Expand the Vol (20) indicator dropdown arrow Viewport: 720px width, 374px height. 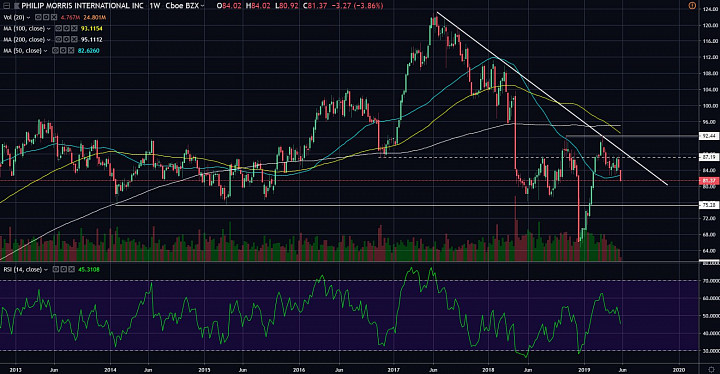[x=28, y=17]
